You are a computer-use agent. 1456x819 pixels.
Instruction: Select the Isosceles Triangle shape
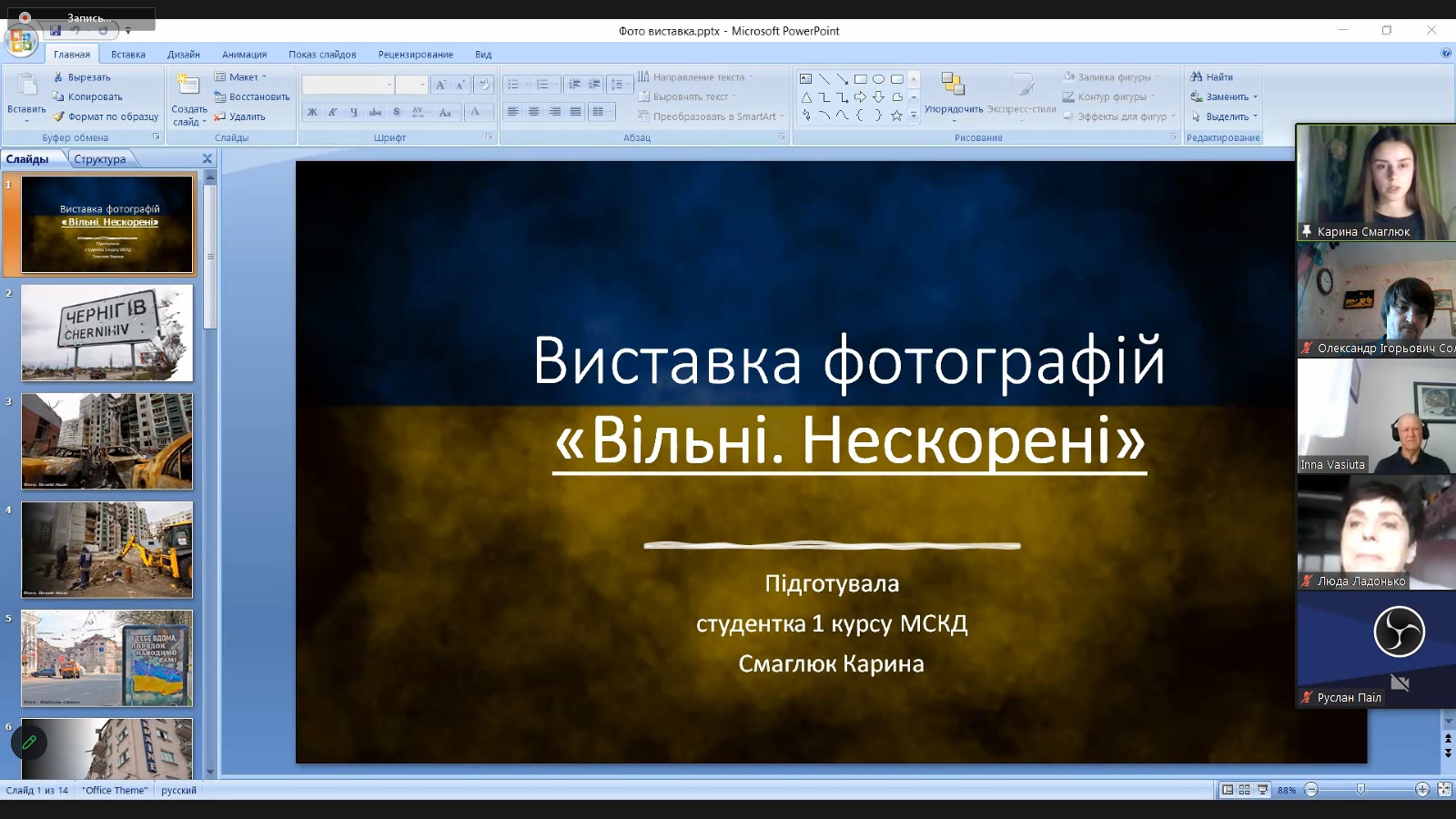805,97
